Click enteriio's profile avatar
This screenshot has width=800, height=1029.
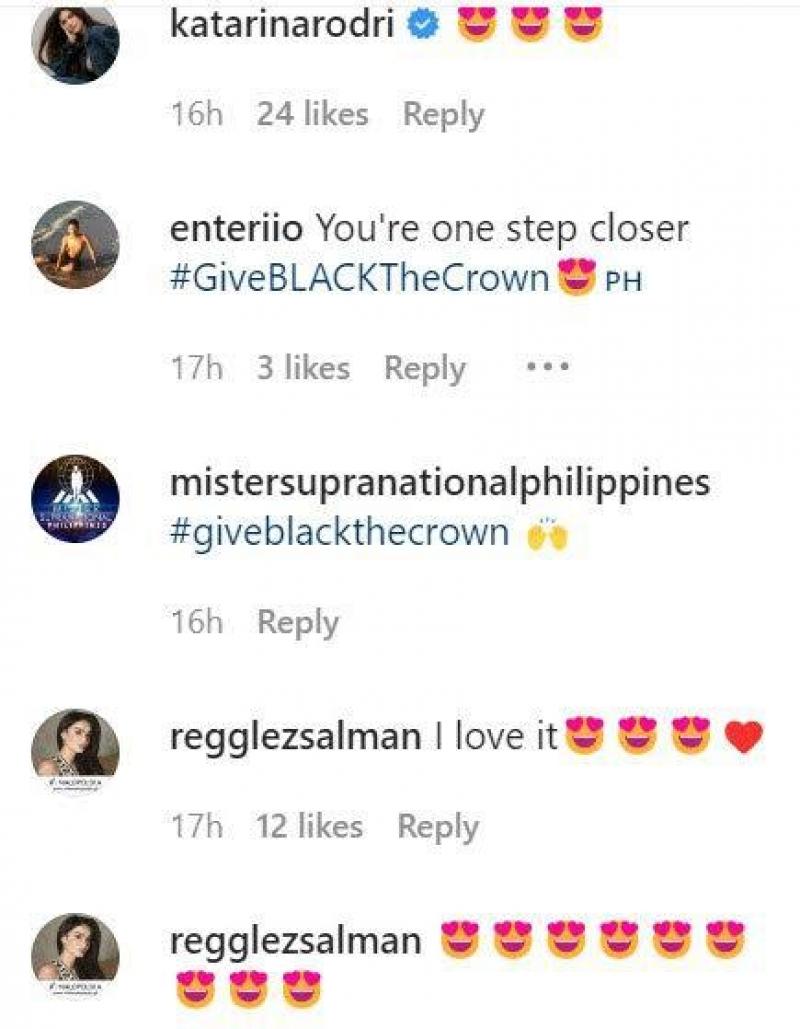[76, 245]
